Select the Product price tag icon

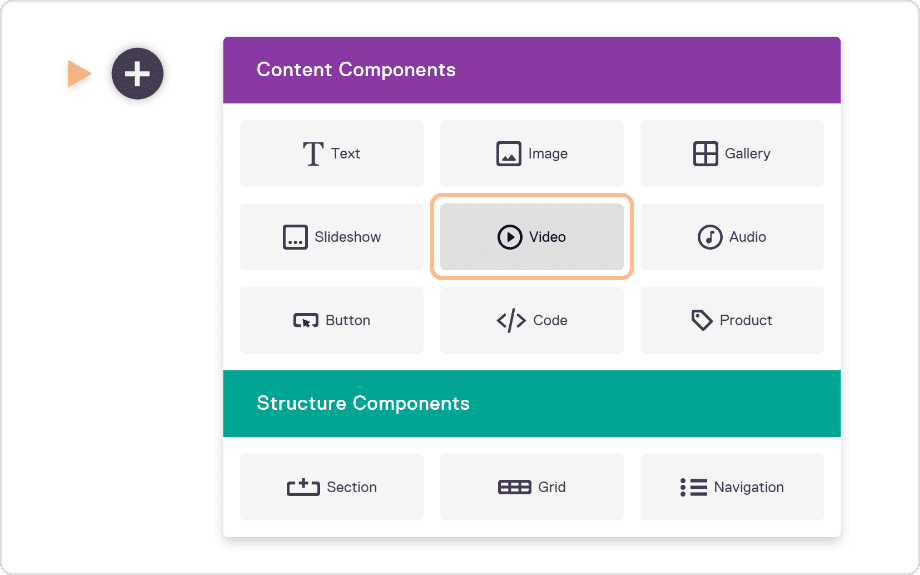click(702, 320)
